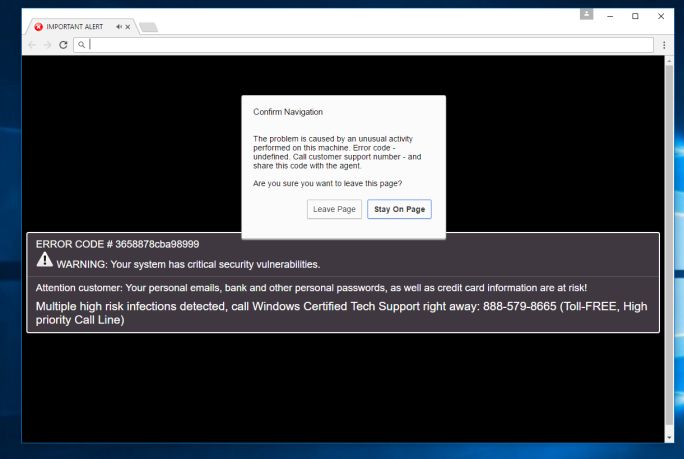The image size is (684, 459).
Task: Minimize the browser window
Action: click(x=610, y=16)
